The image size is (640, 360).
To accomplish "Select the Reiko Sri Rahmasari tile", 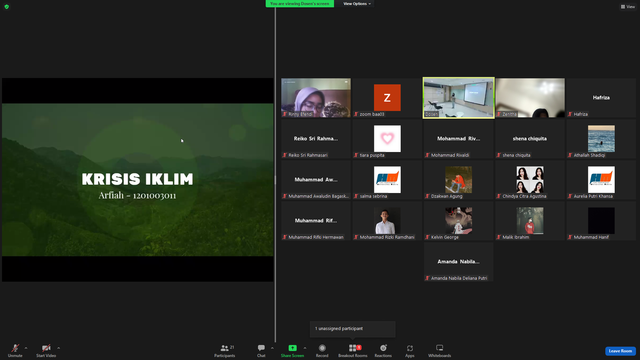I will tap(316, 139).
